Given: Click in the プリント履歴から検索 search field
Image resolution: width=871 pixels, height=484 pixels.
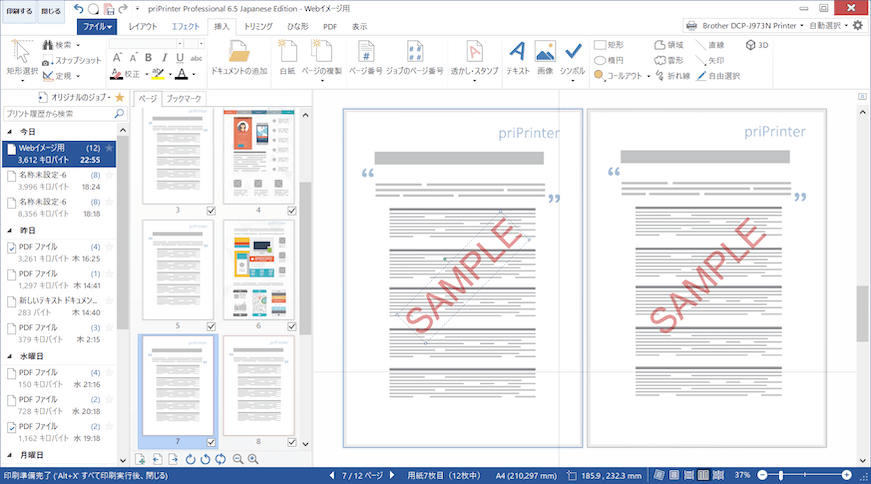Looking at the screenshot, I should point(65,113).
